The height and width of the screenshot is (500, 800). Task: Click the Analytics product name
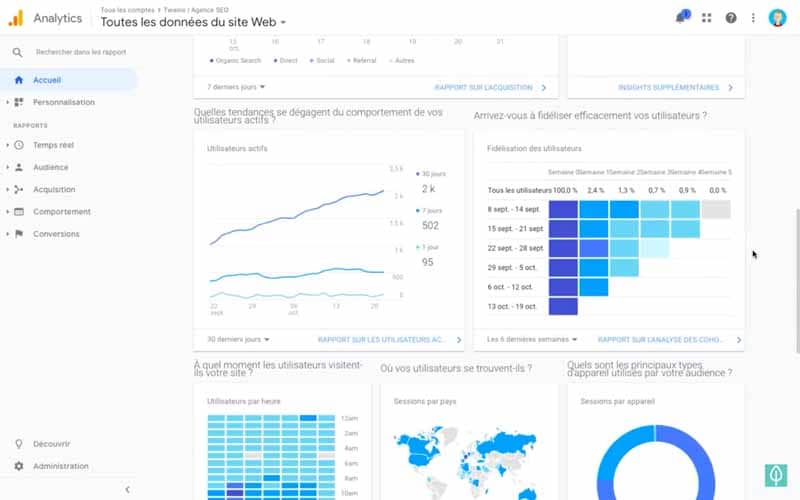click(x=58, y=18)
